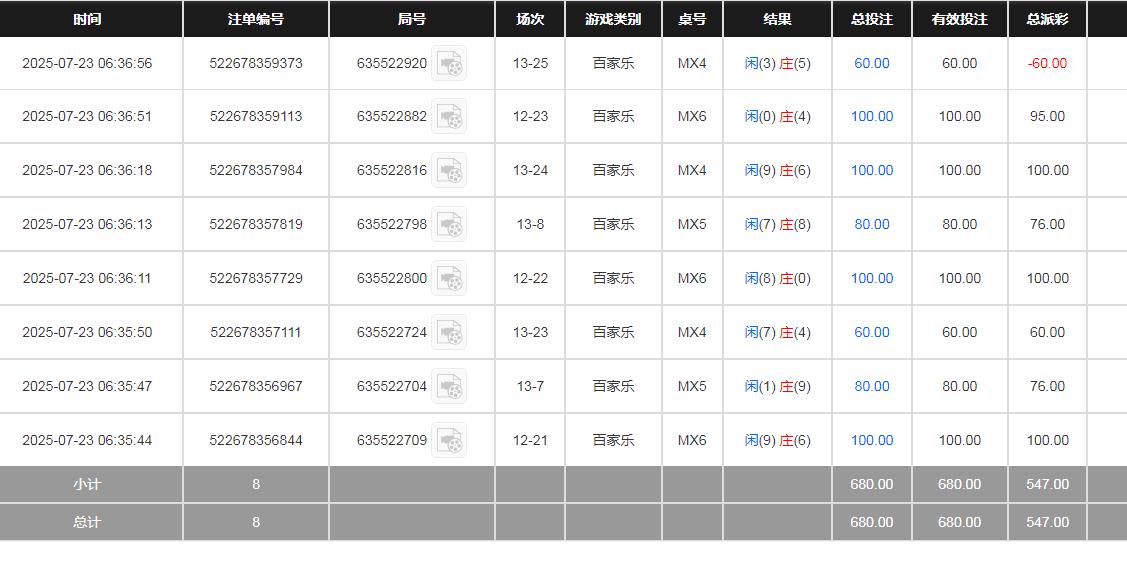
Task: Open replay icon for round 635522704
Action: (449, 387)
